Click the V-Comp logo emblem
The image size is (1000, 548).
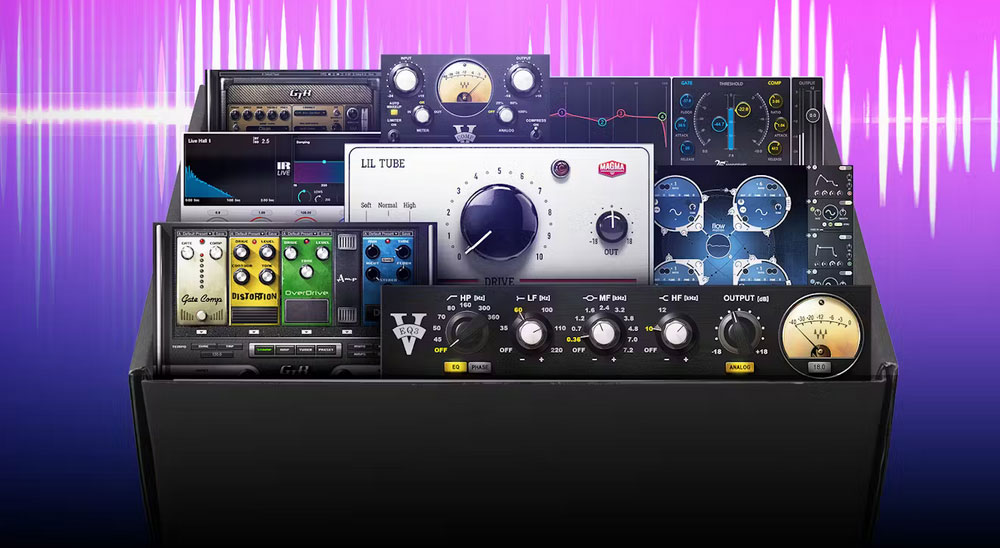click(464, 133)
